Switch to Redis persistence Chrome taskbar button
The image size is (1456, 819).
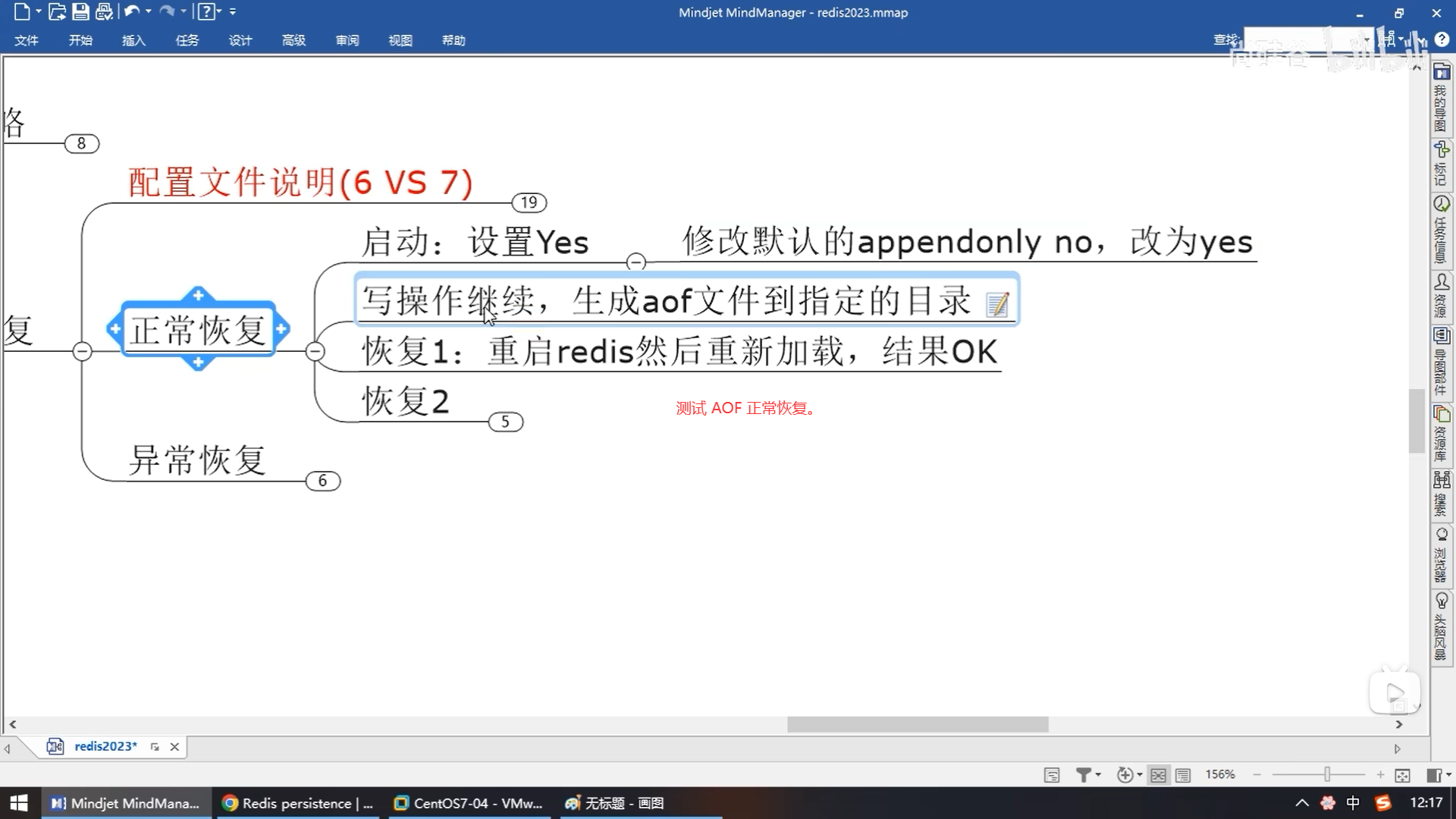tap(298, 803)
